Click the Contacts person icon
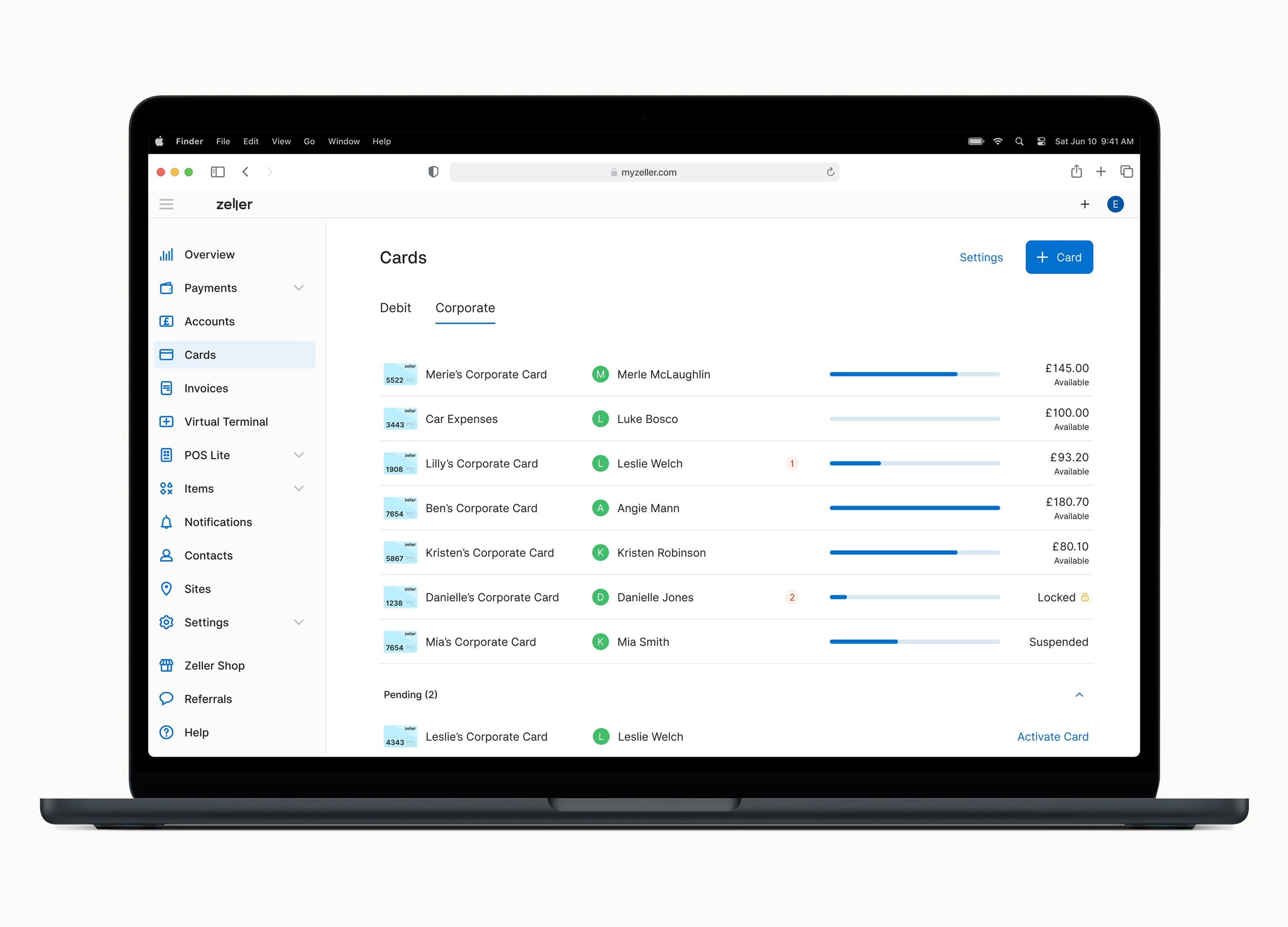 click(x=167, y=556)
